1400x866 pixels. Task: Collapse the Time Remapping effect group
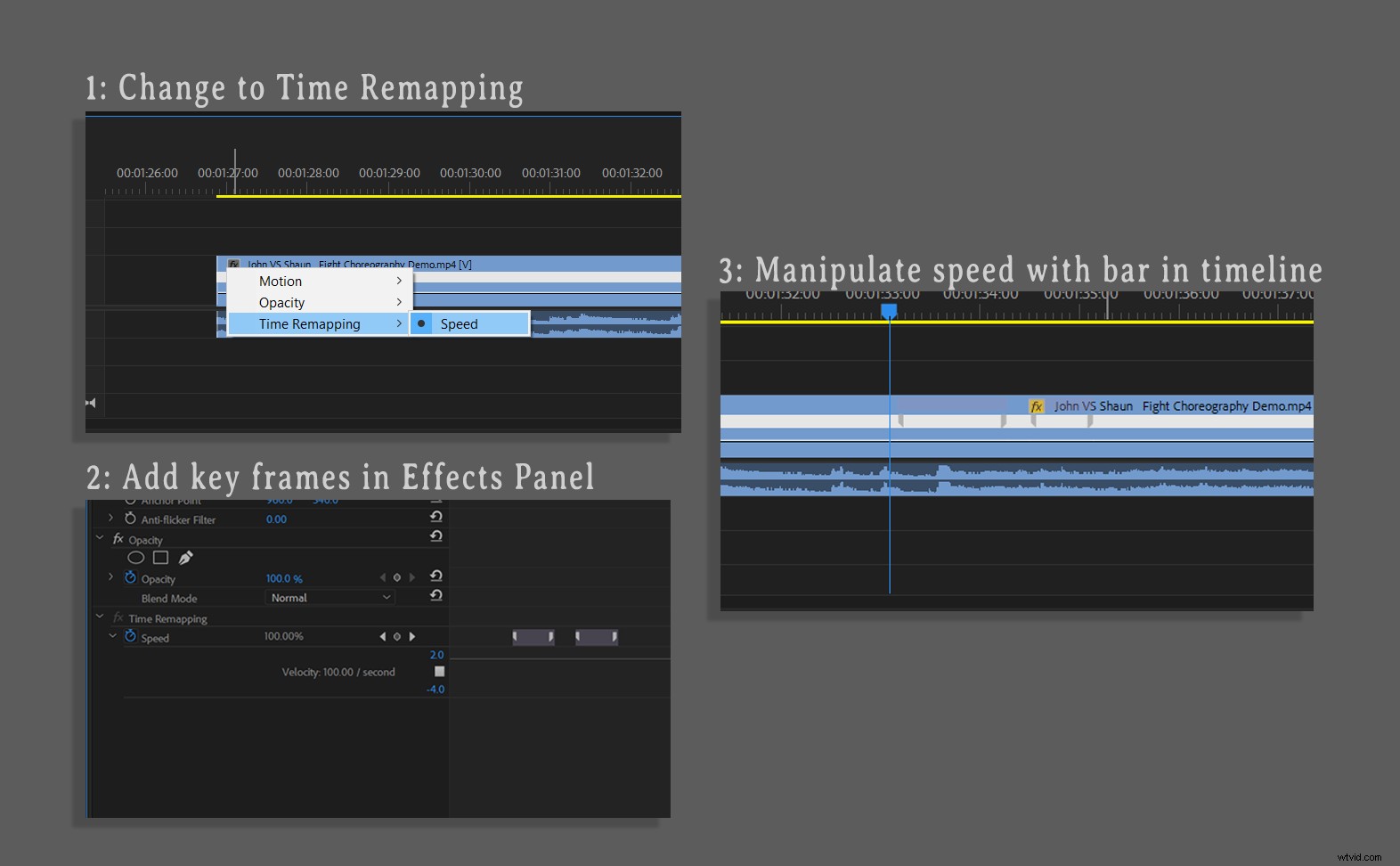pyautogui.click(x=100, y=617)
